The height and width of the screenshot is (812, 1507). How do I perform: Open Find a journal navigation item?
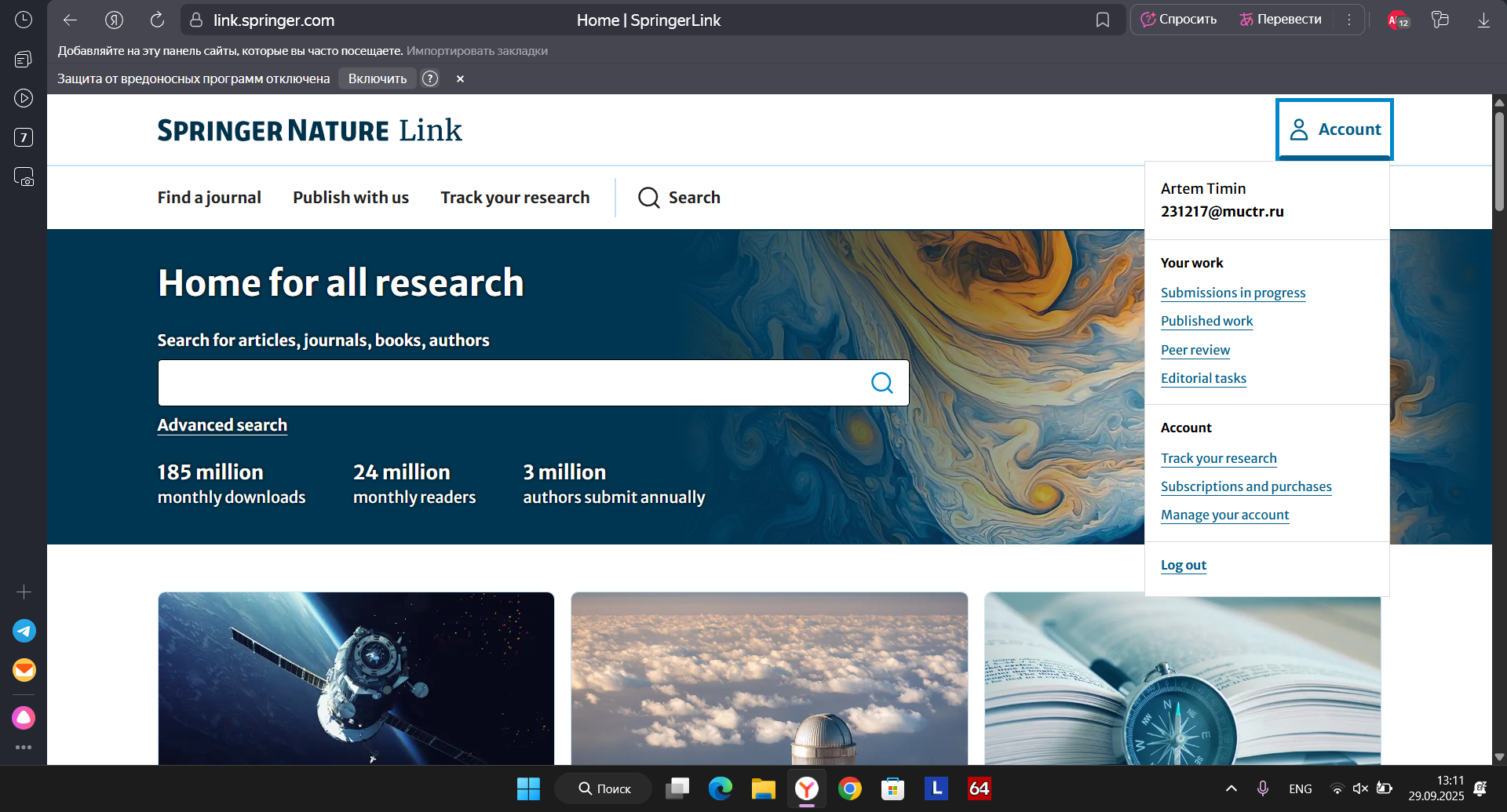(x=209, y=198)
